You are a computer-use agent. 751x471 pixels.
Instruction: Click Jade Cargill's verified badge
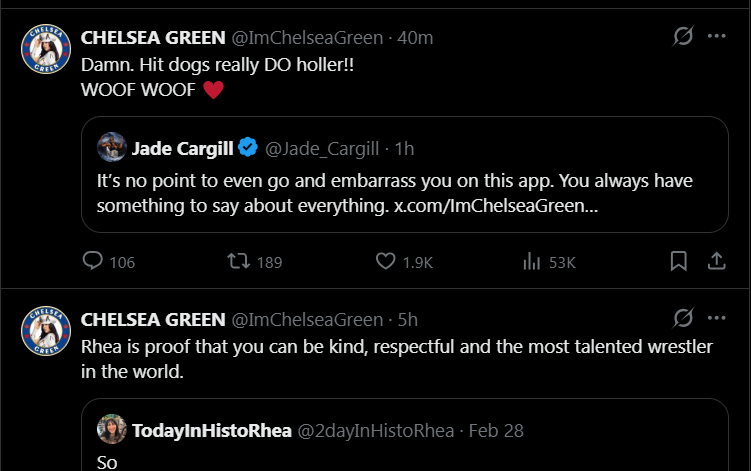pyautogui.click(x=248, y=149)
